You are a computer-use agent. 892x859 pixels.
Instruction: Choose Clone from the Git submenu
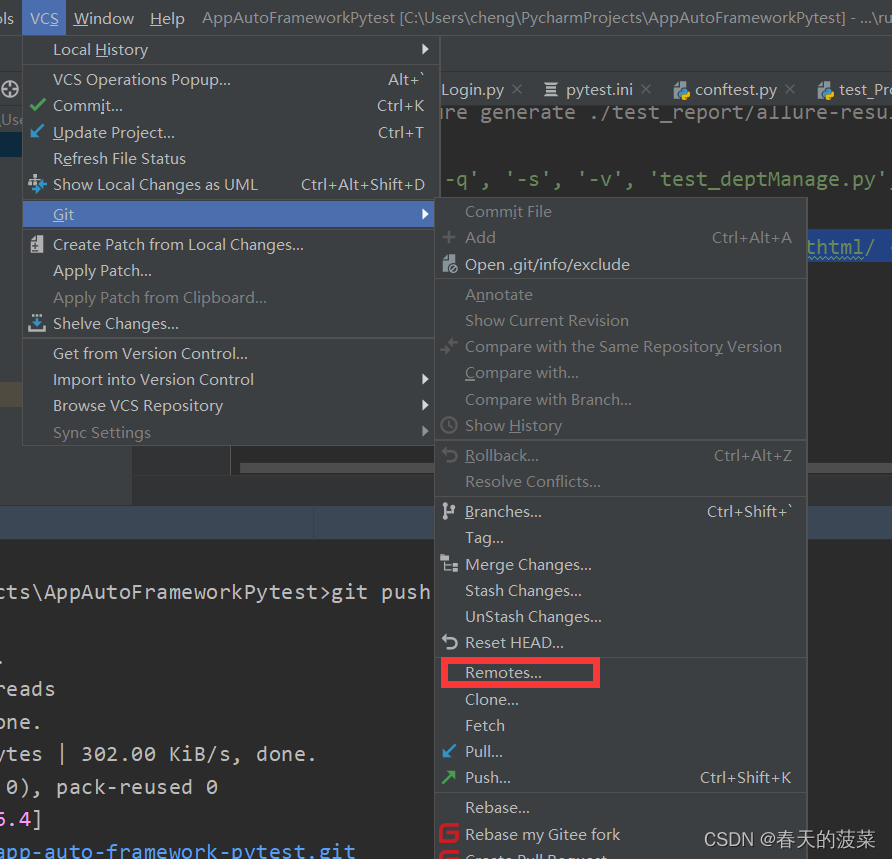(490, 699)
